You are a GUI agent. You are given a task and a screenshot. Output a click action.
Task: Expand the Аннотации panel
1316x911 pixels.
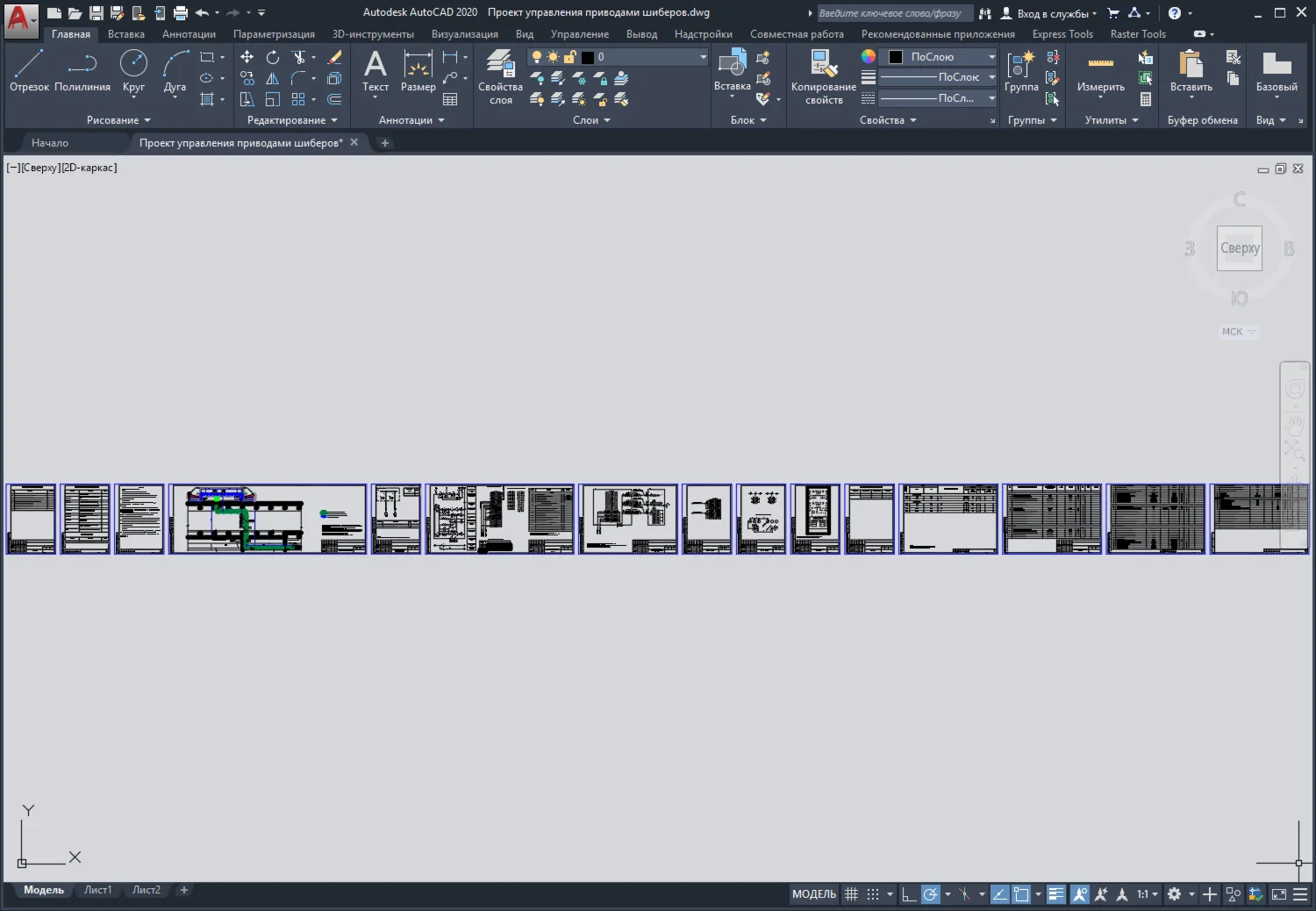(411, 120)
